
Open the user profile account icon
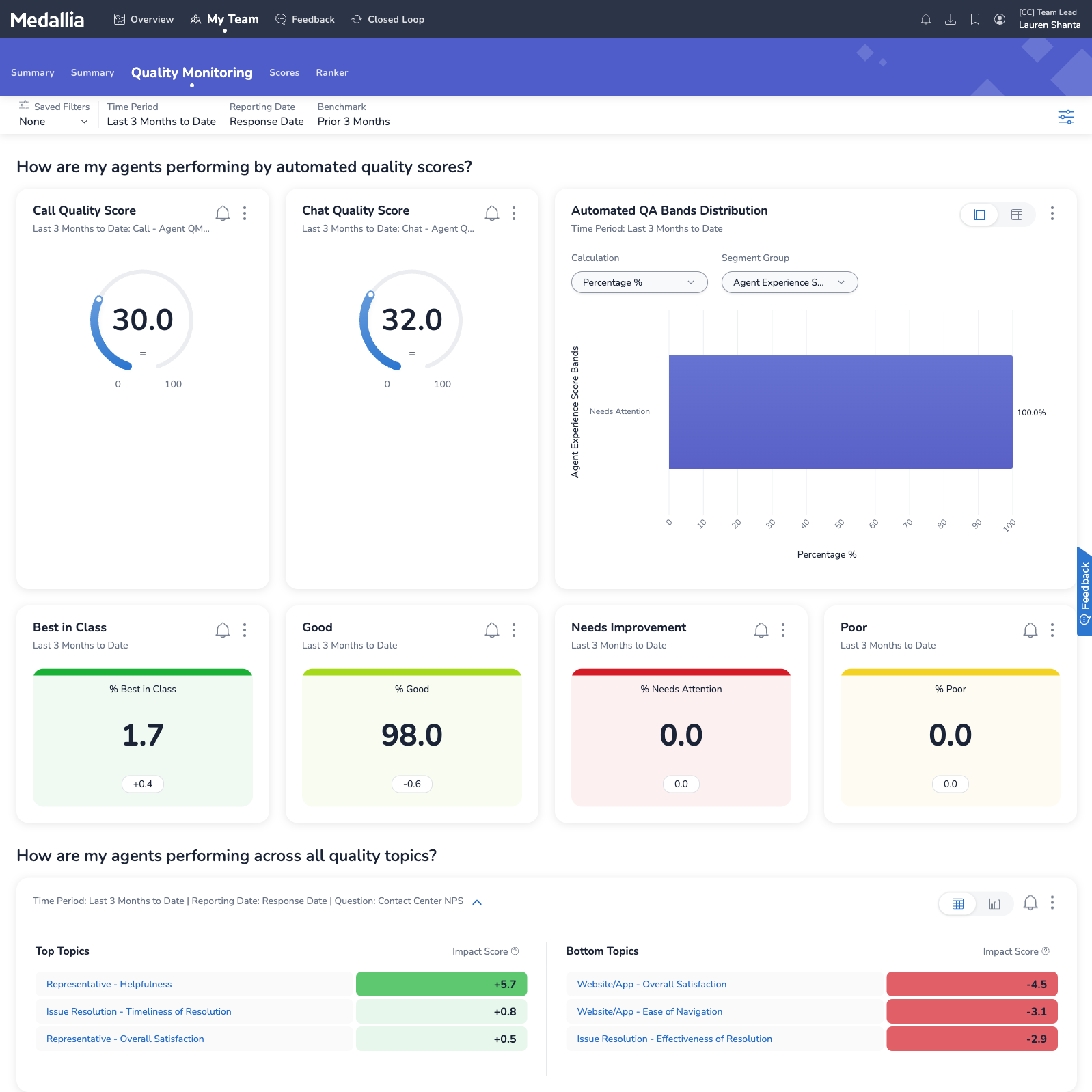[999, 19]
